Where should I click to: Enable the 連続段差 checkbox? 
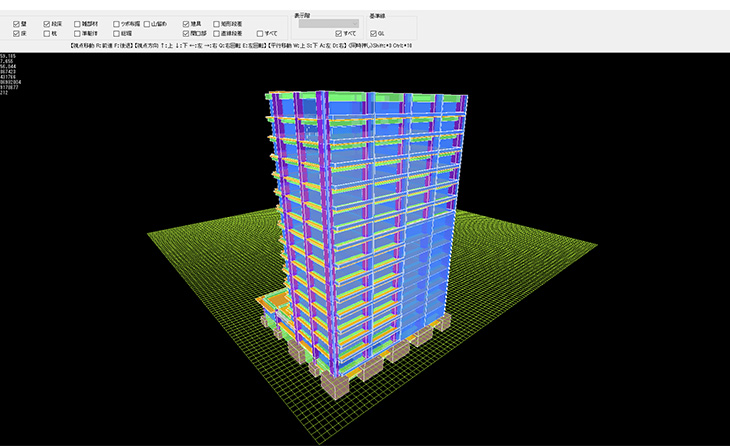(217, 33)
